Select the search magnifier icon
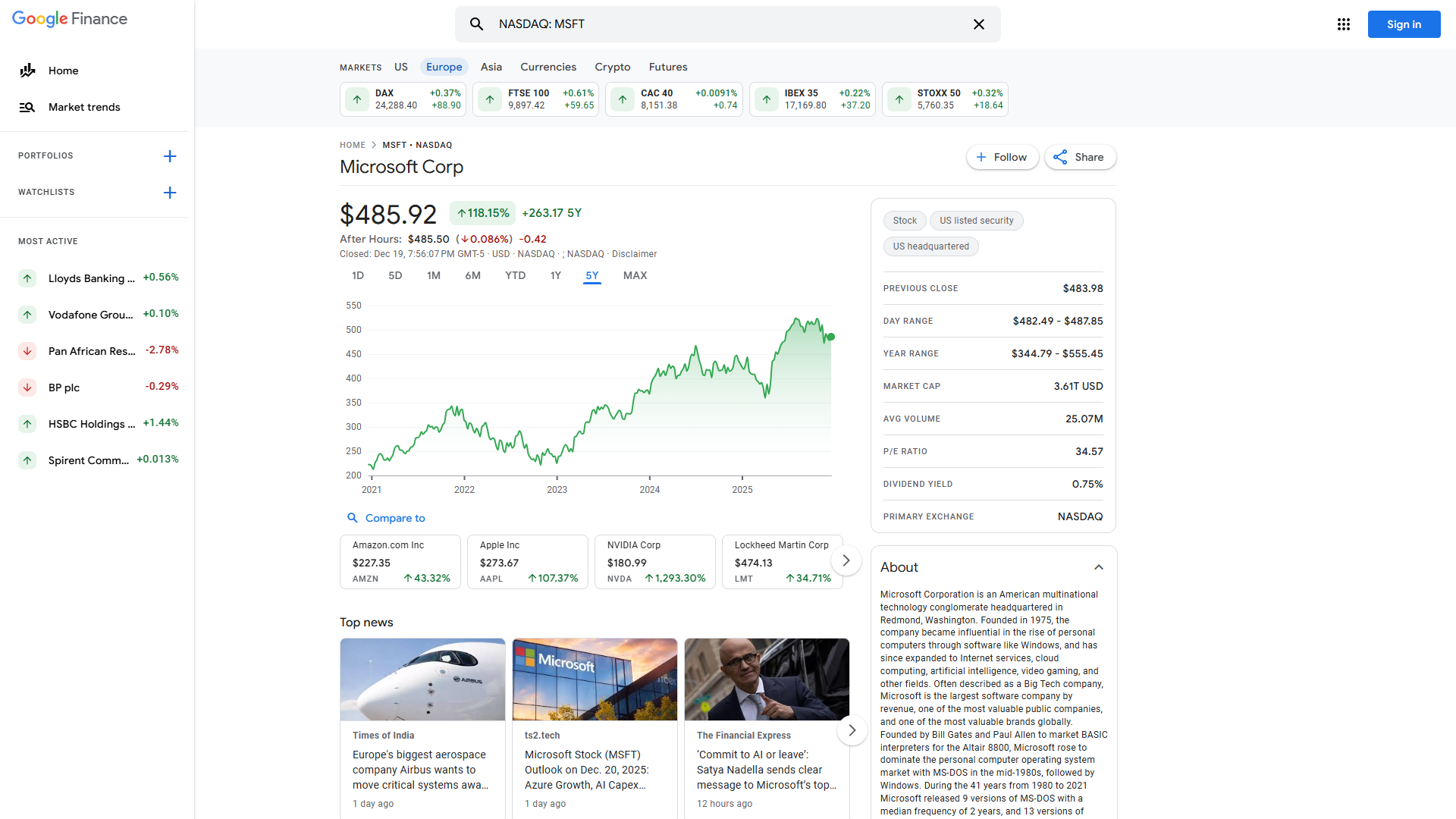The image size is (1456, 819). pyautogui.click(x=477, y=24)
